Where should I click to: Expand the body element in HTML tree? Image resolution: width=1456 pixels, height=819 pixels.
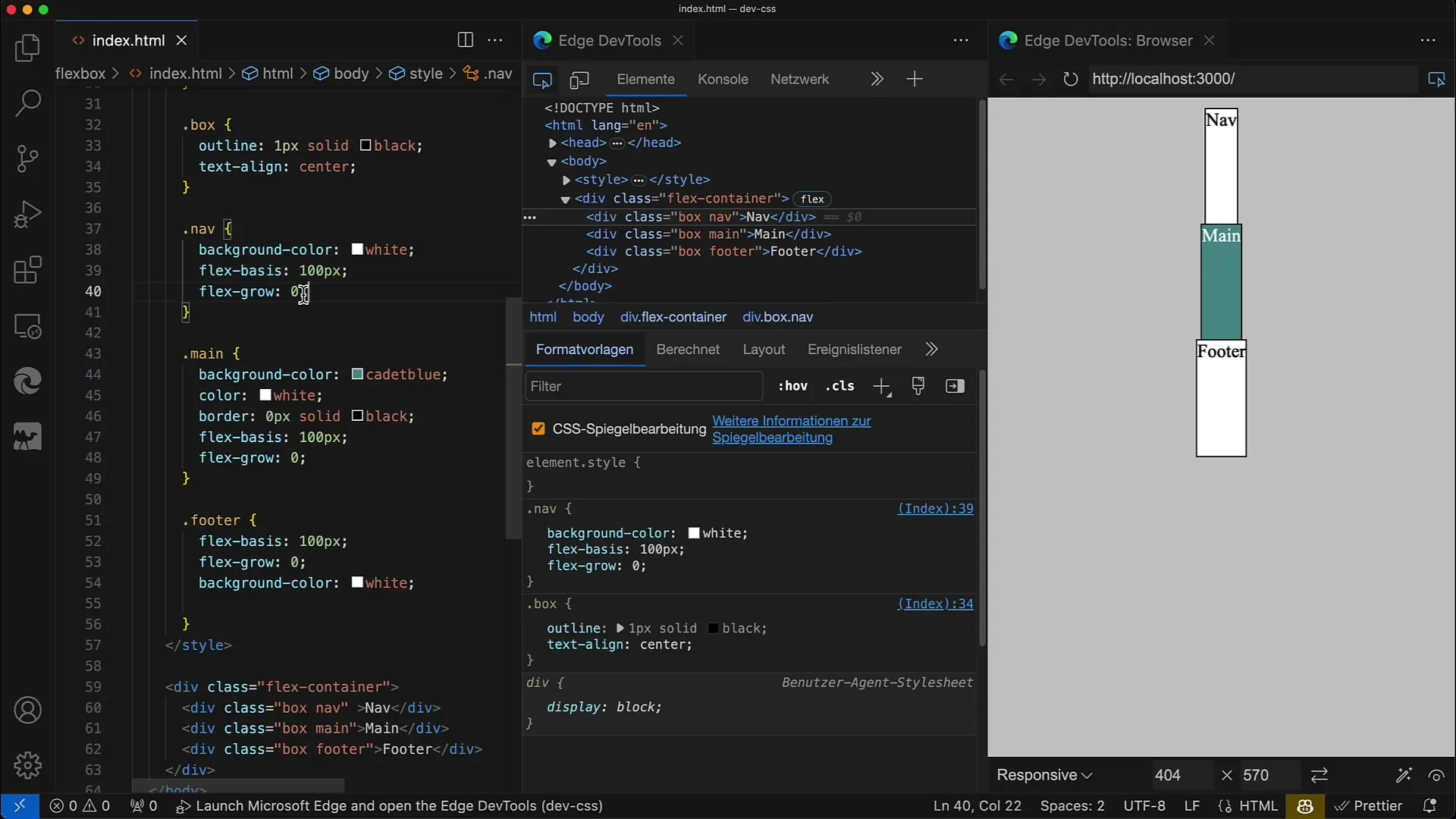tap(552, 161)
